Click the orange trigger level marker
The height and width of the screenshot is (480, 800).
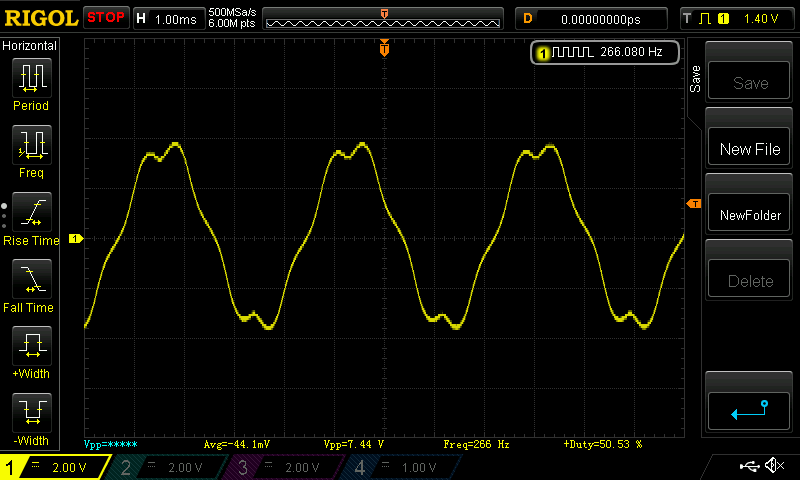coord(693,204)
